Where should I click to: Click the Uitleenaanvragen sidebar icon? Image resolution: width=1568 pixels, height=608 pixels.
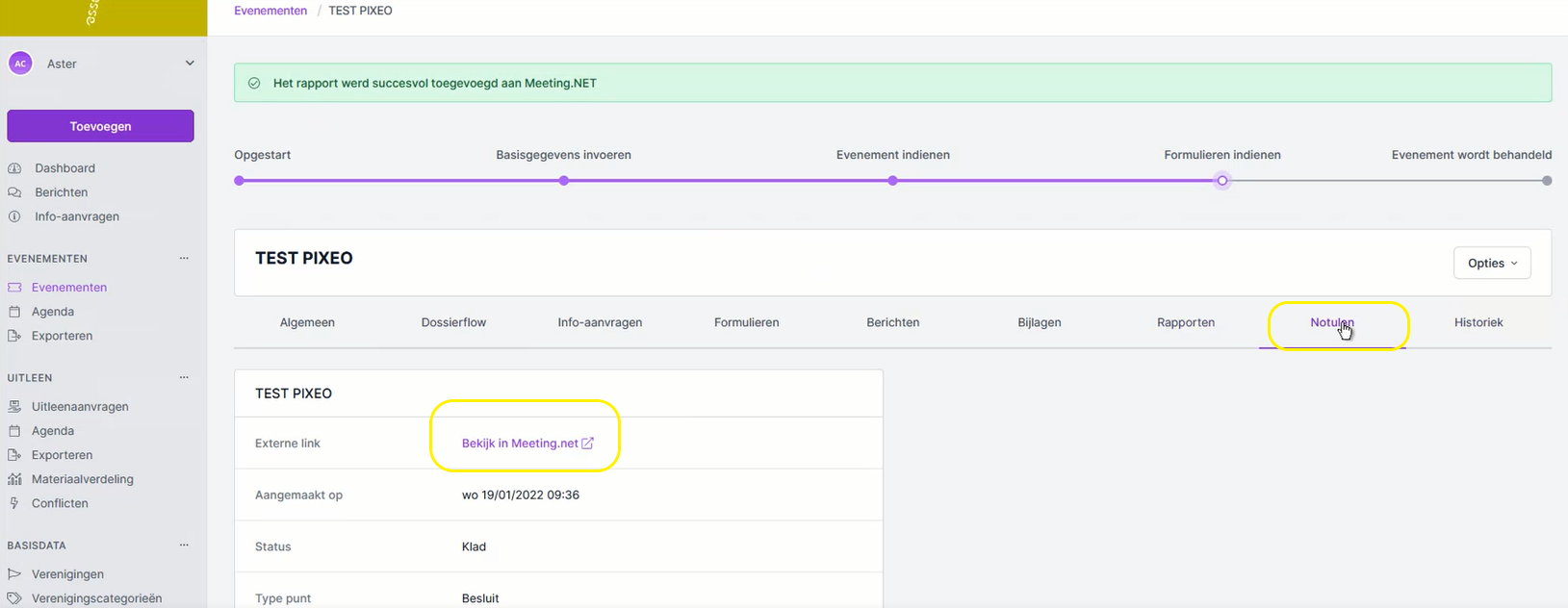(x=14, y=407)
